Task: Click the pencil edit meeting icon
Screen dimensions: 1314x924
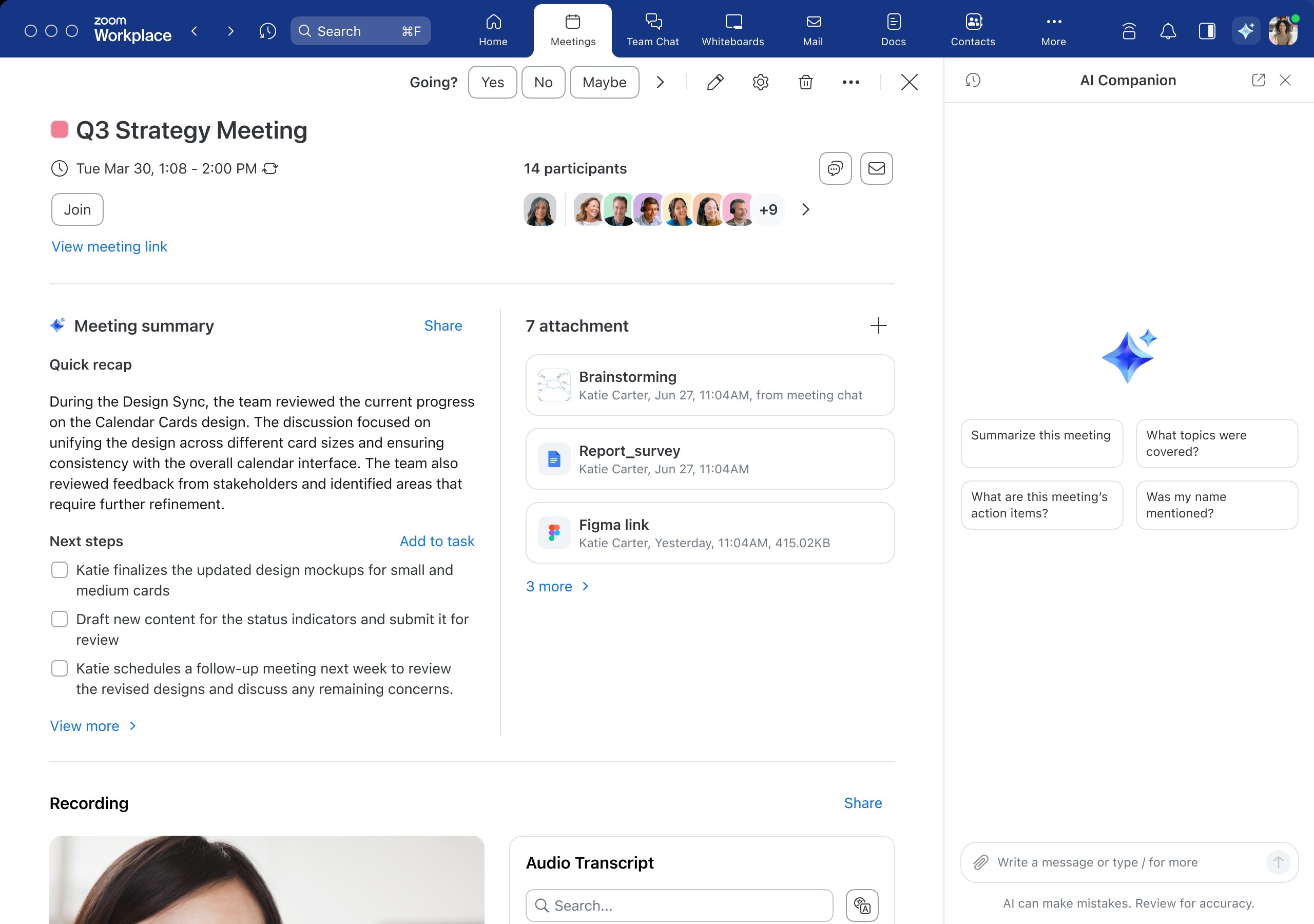Action: [x=715, y=83]
